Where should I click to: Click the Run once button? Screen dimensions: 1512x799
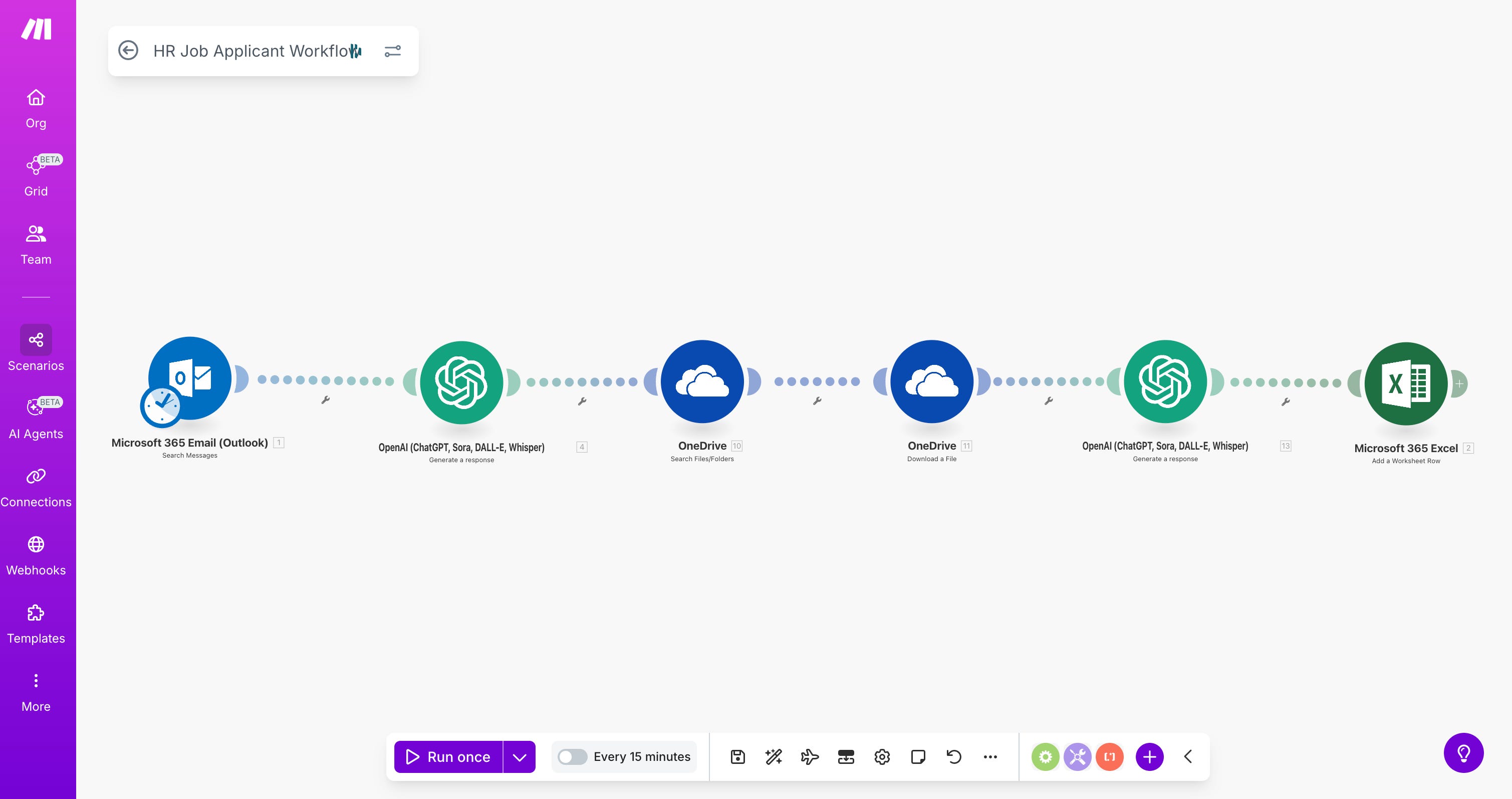tap(448, 757)
